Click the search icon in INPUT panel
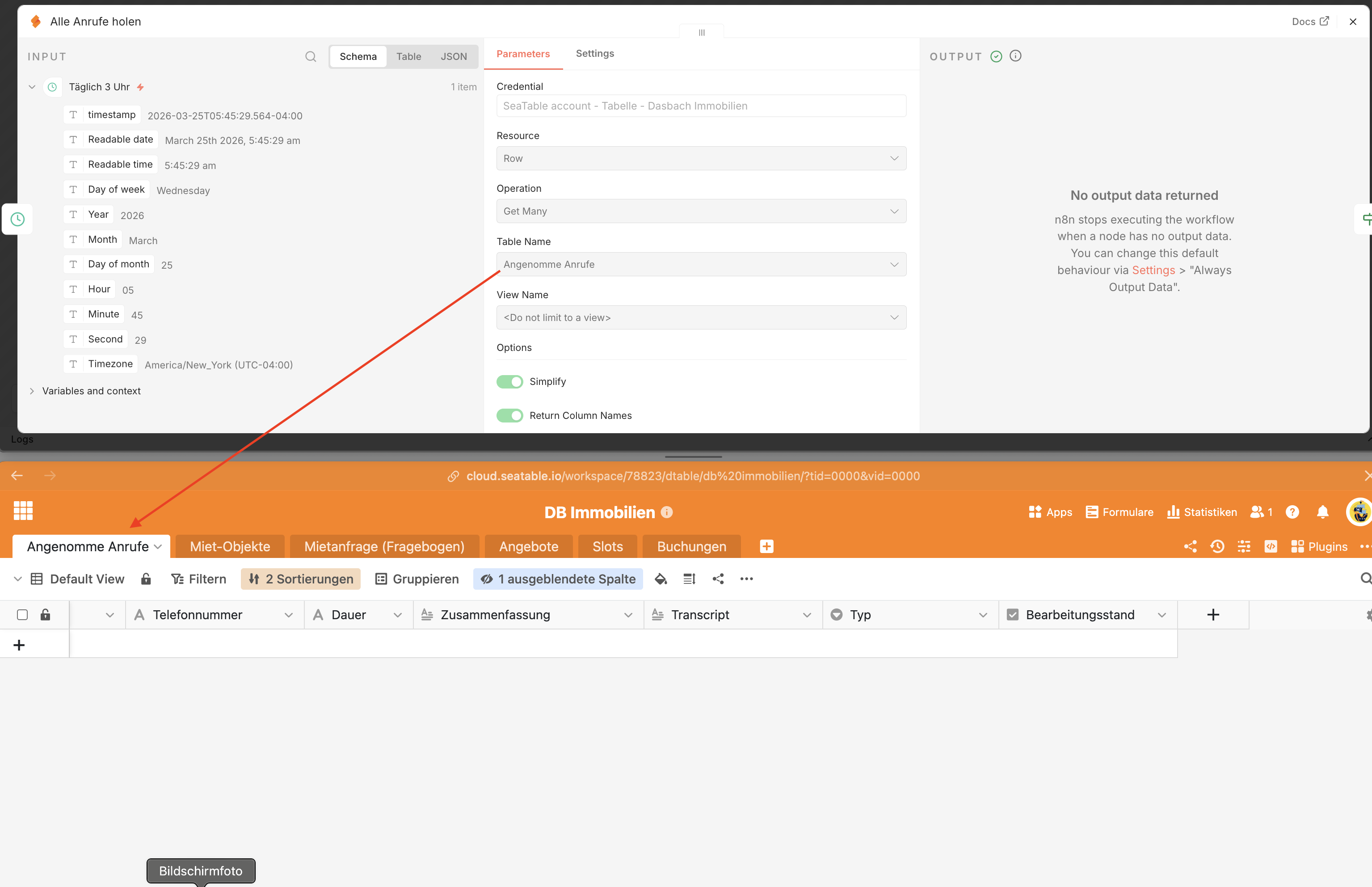The height and width of the screenshot is (887, 1372). (310, 56)
